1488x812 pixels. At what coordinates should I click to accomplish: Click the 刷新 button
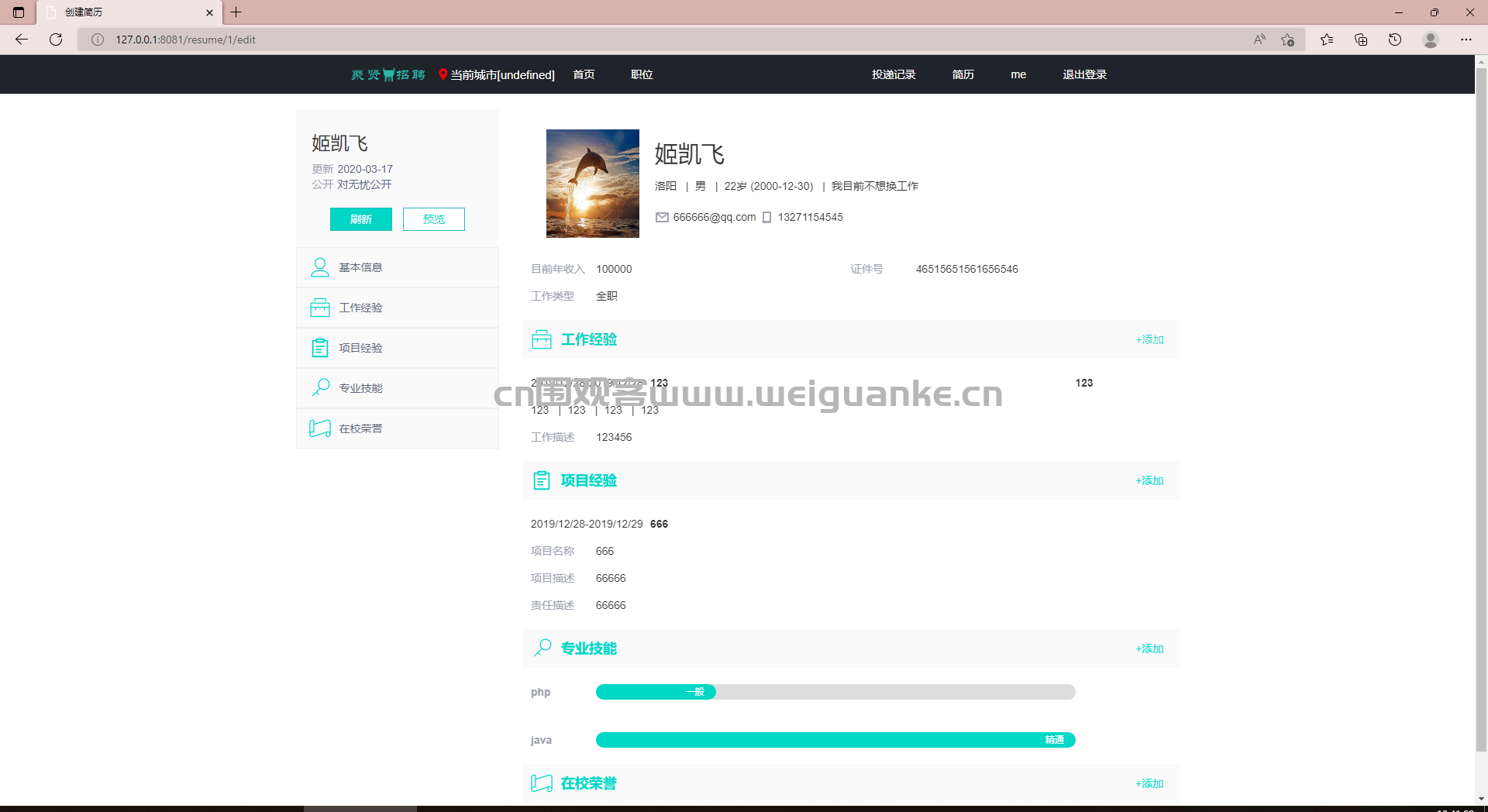[x=361, y=219]
